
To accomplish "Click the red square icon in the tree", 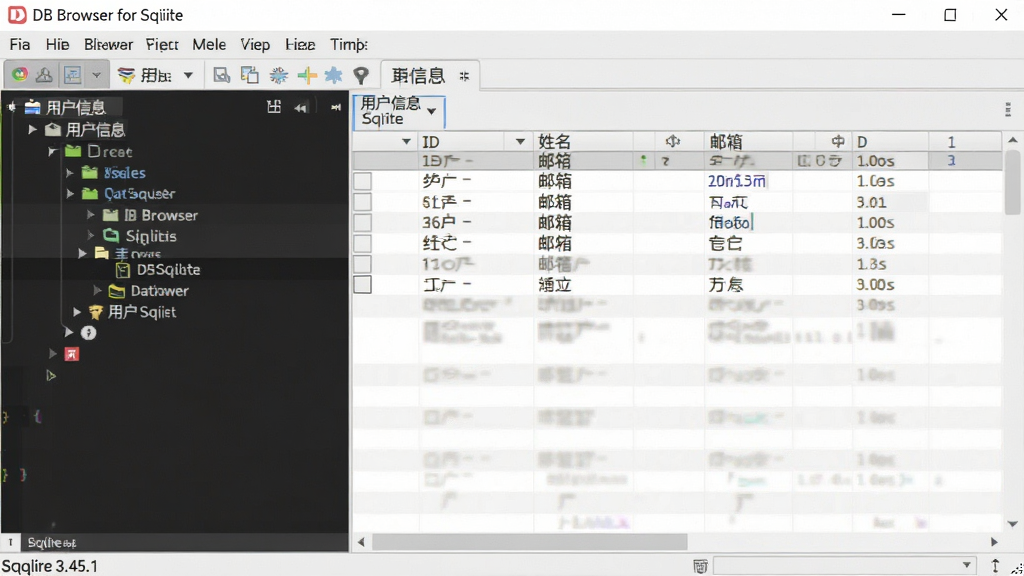I will [x=71, y=354].
